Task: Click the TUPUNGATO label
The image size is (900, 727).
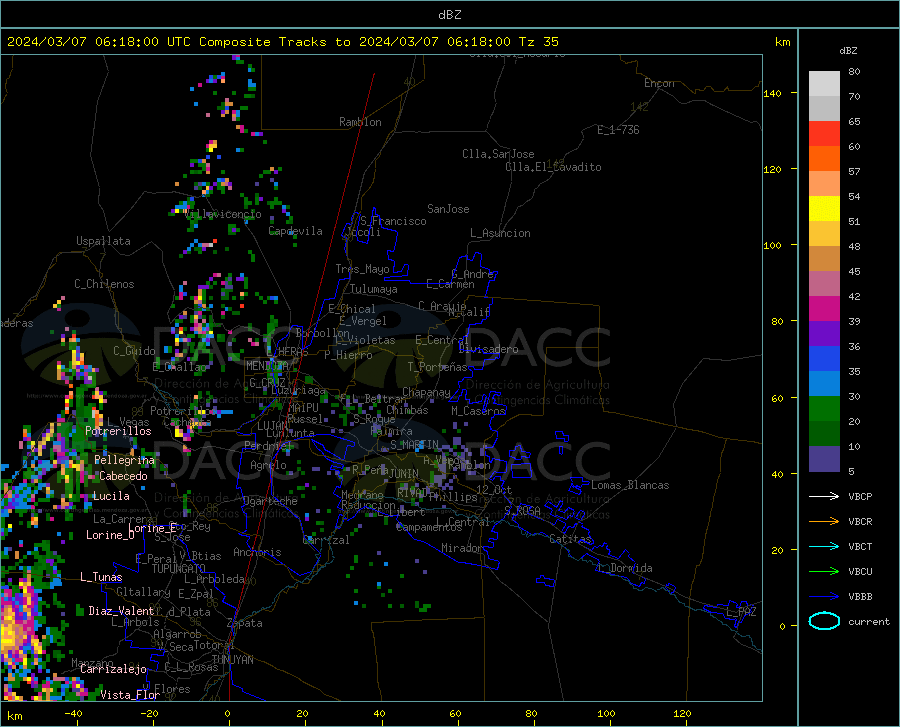Action: (179, 569)
